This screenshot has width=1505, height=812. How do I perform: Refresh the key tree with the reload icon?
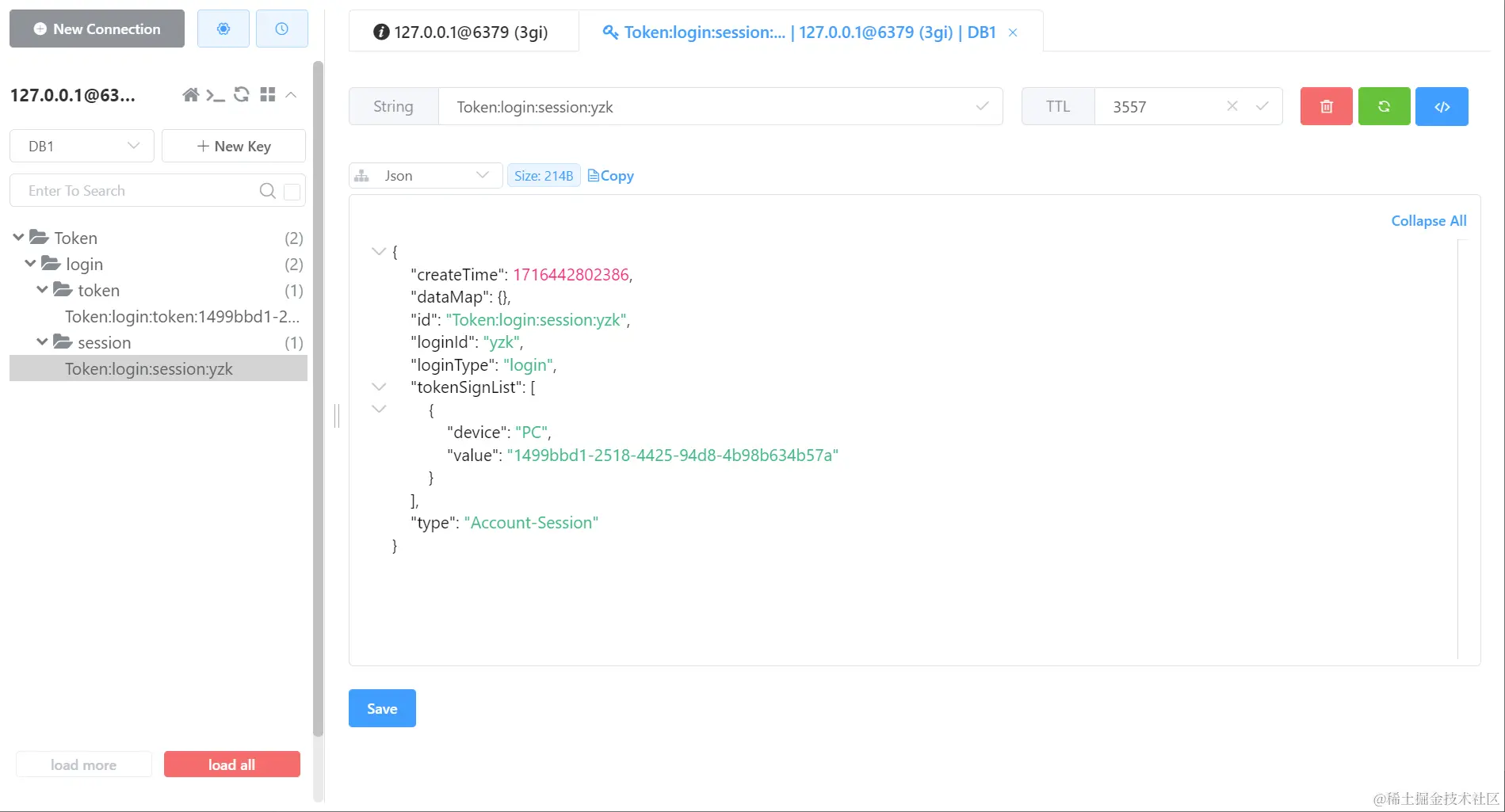[242, 94]
